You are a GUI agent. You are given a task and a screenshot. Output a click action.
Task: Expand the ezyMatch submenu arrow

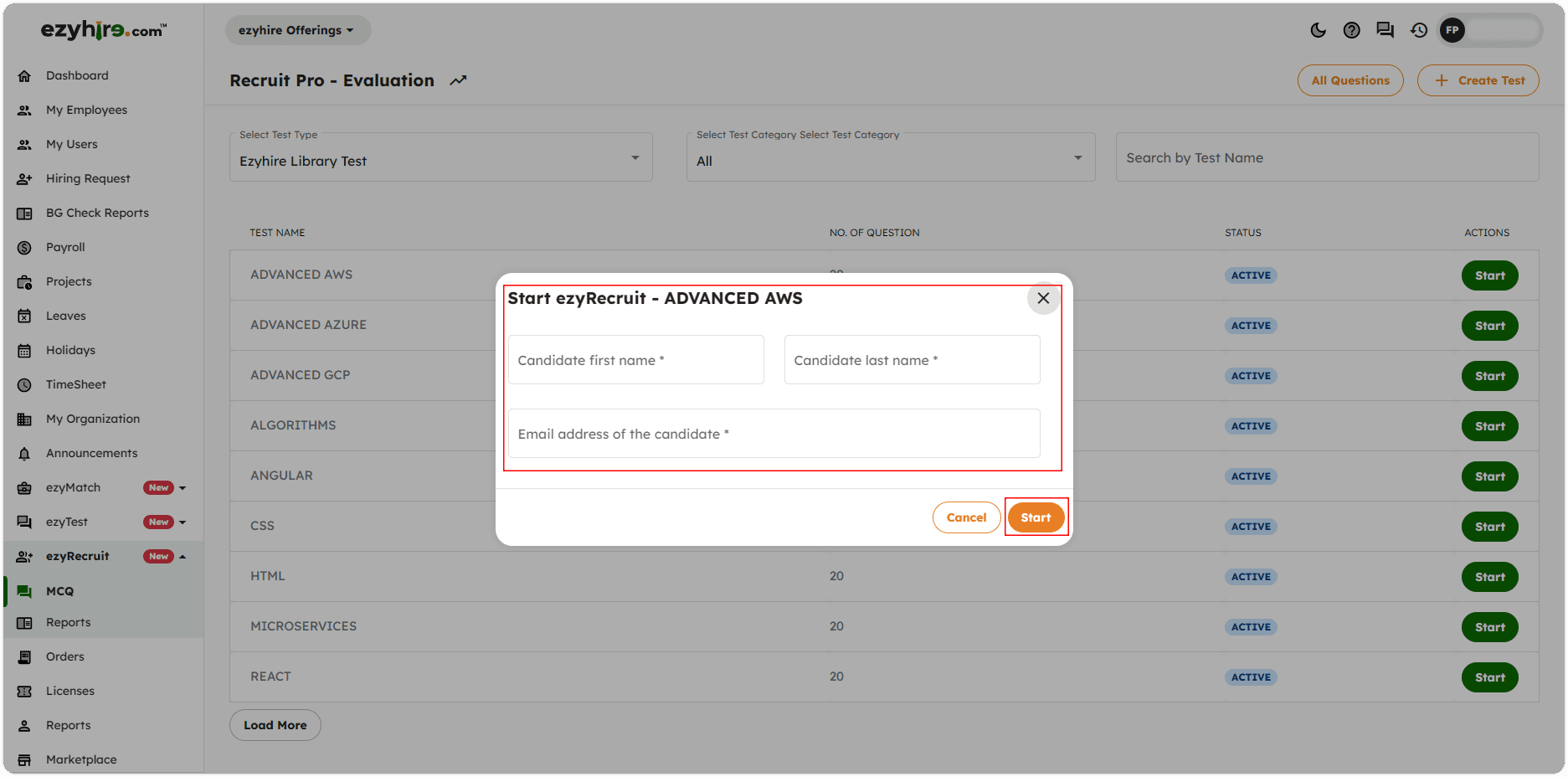click(183, 488)
